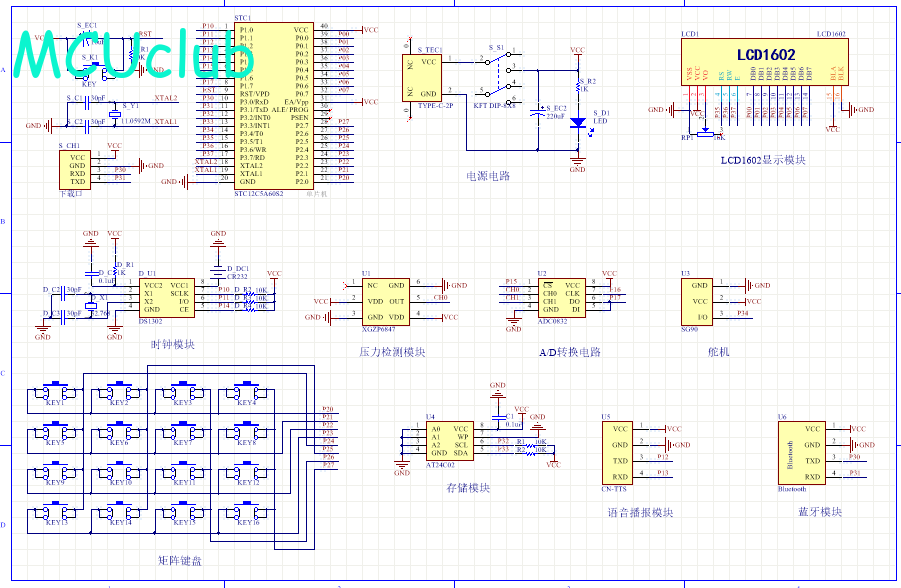Click the SG90 servo component
Screen dimensions: 901x588
[x=700, y=301]
